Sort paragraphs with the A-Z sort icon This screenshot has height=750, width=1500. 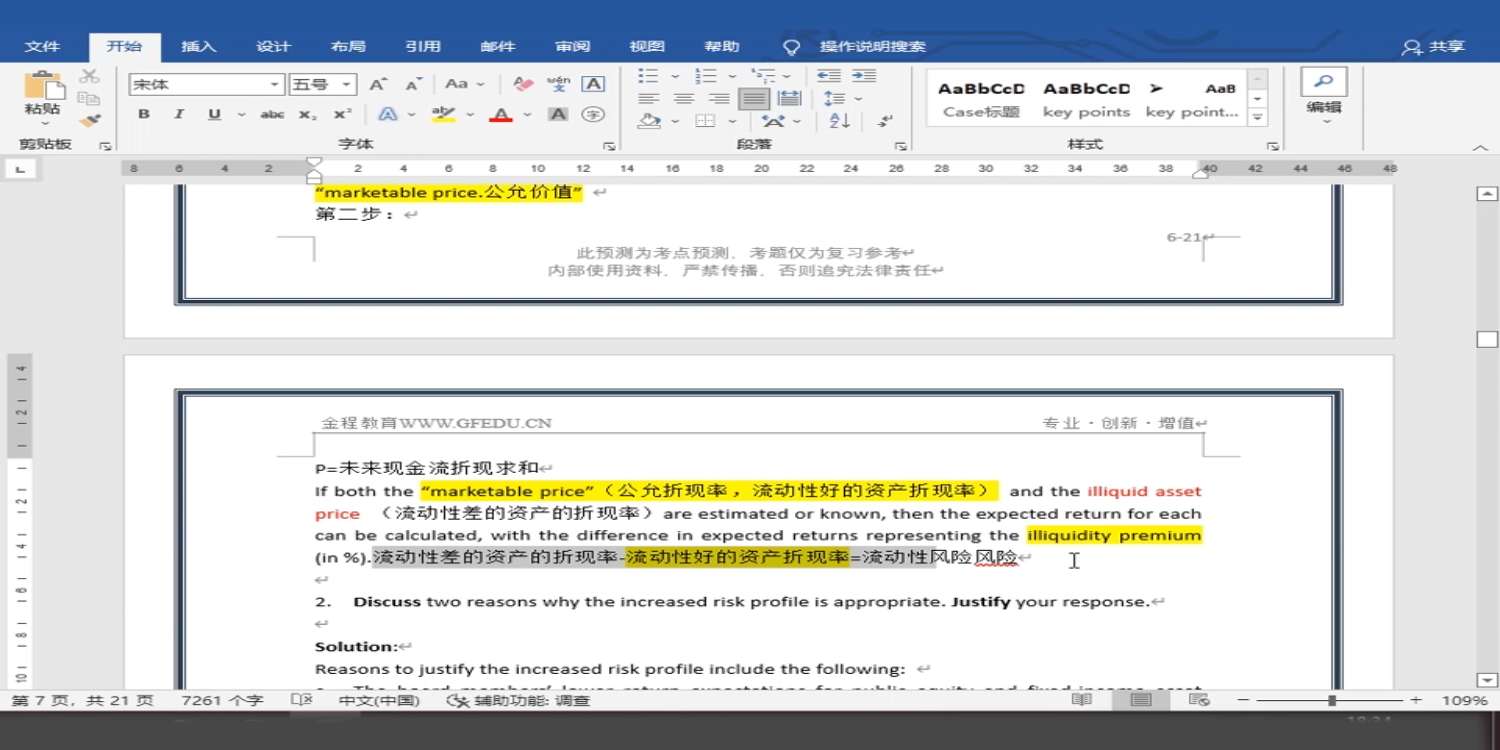[x=839, y=121]
